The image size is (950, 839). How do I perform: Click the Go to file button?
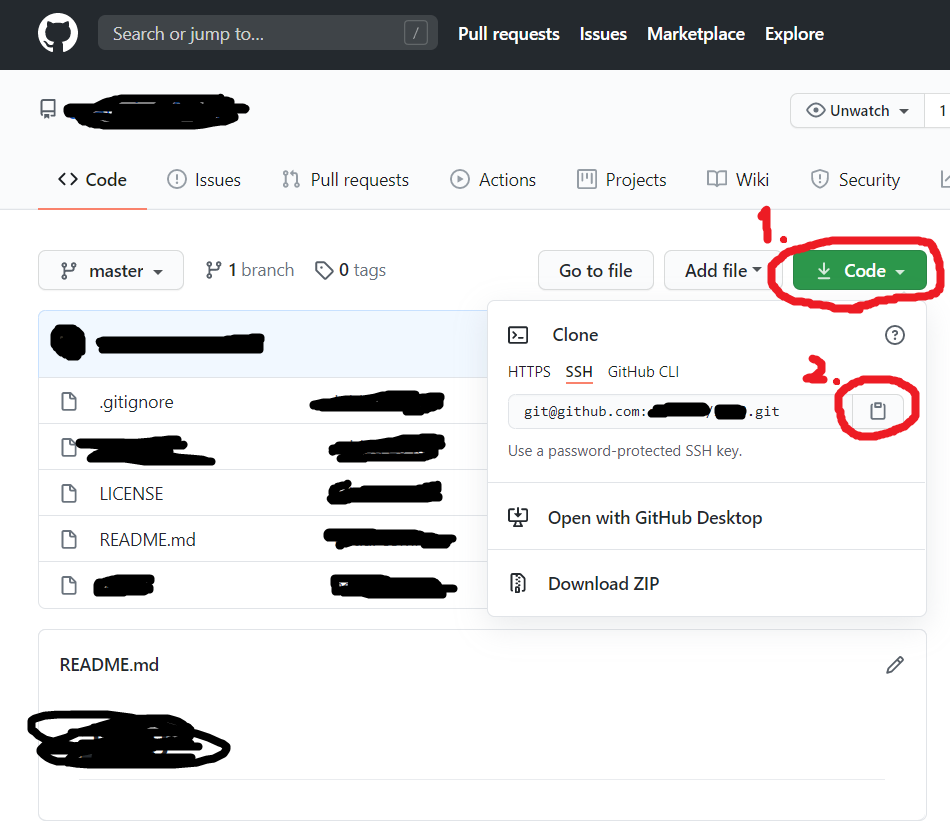pos(596,270)
